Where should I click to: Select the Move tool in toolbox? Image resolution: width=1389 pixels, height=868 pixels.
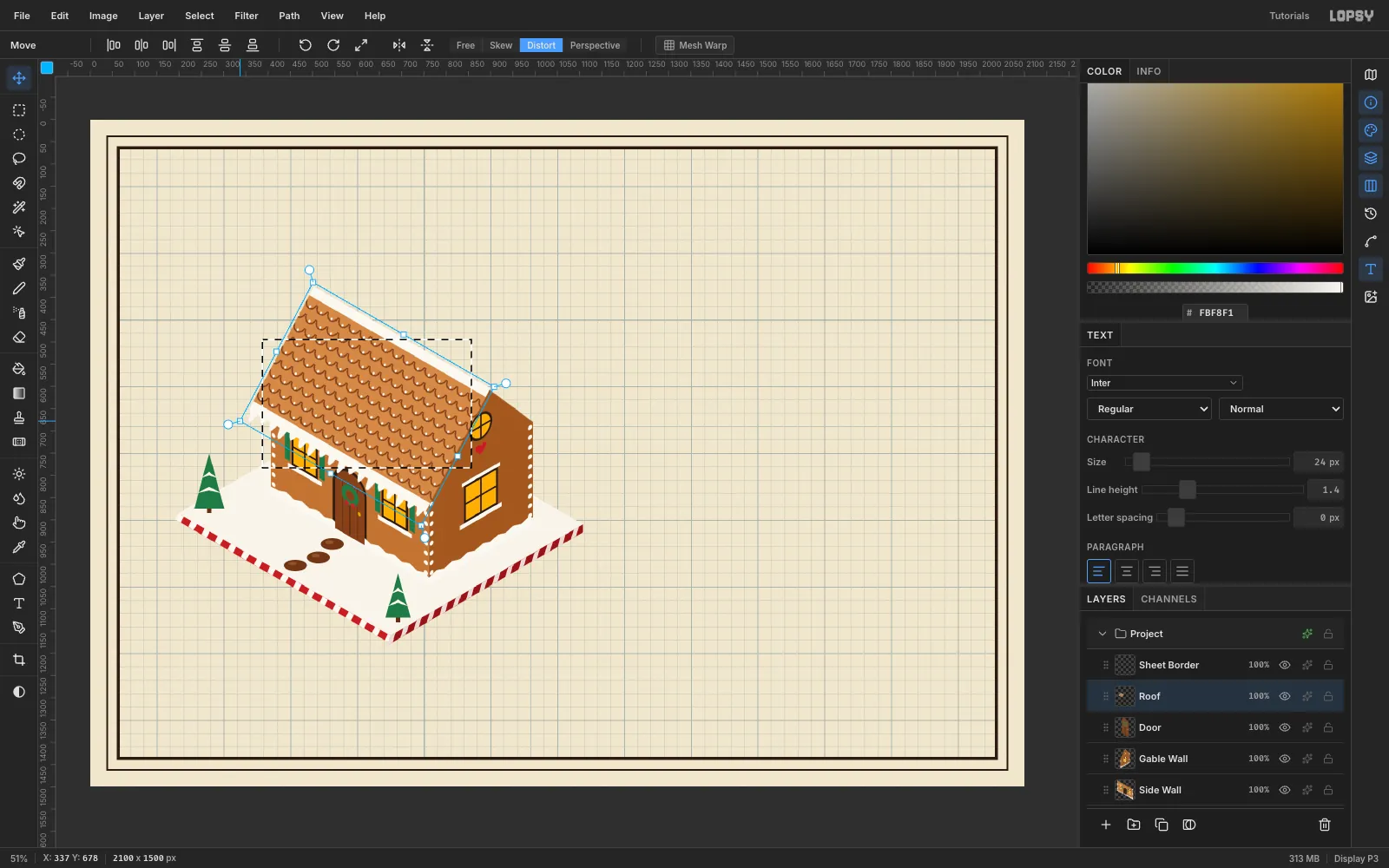(x=19, y=78)
